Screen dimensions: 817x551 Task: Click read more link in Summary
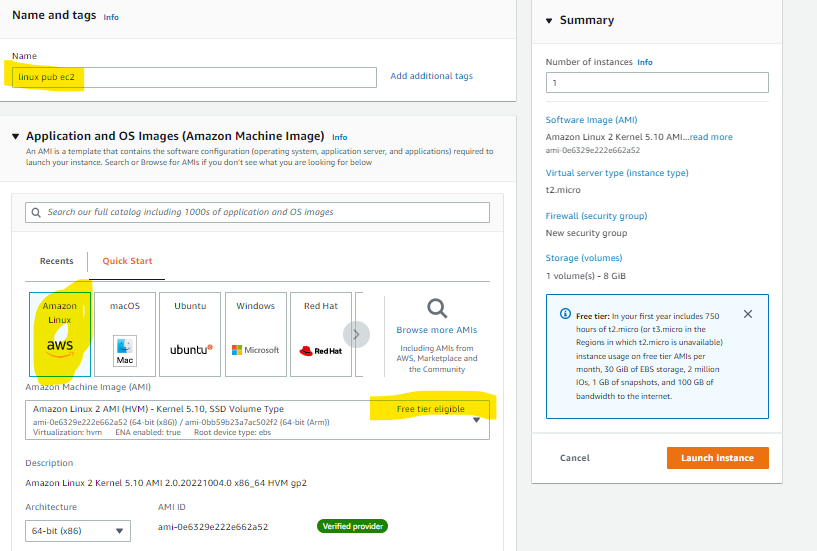click(x=711, y=137)
